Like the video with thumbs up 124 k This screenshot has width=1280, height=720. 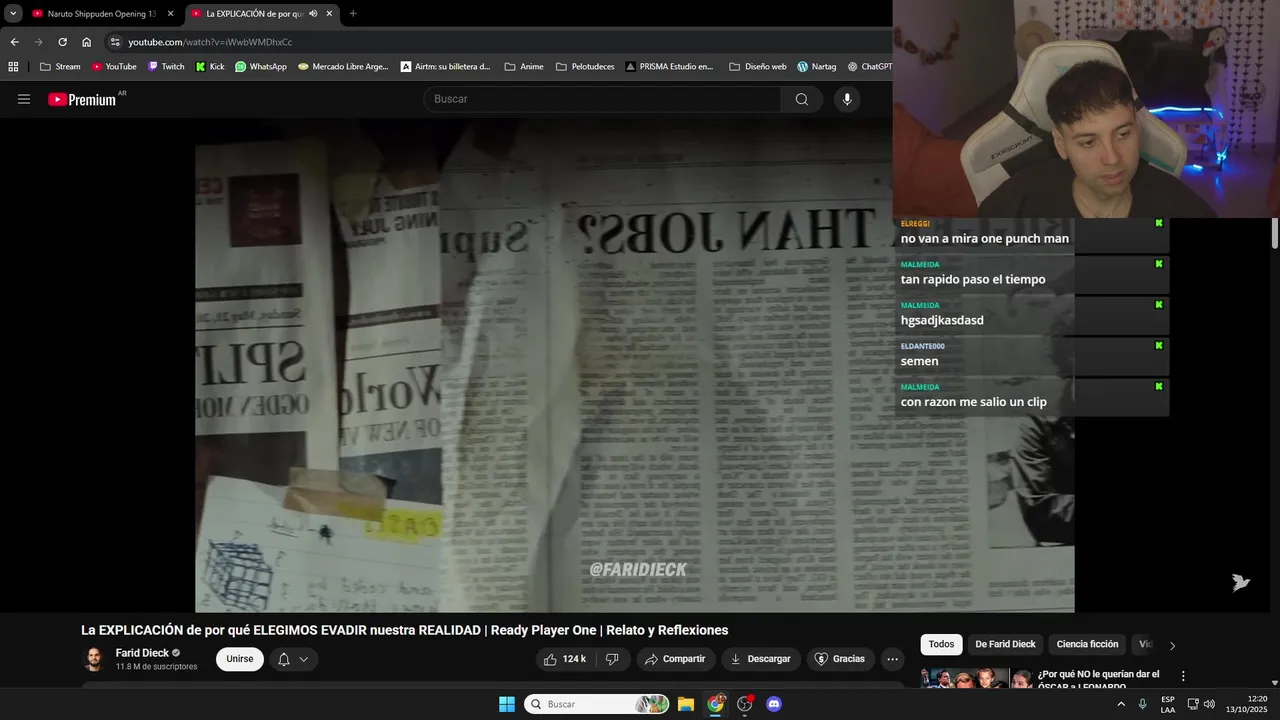pyautogui.click(x=565, y=659)
